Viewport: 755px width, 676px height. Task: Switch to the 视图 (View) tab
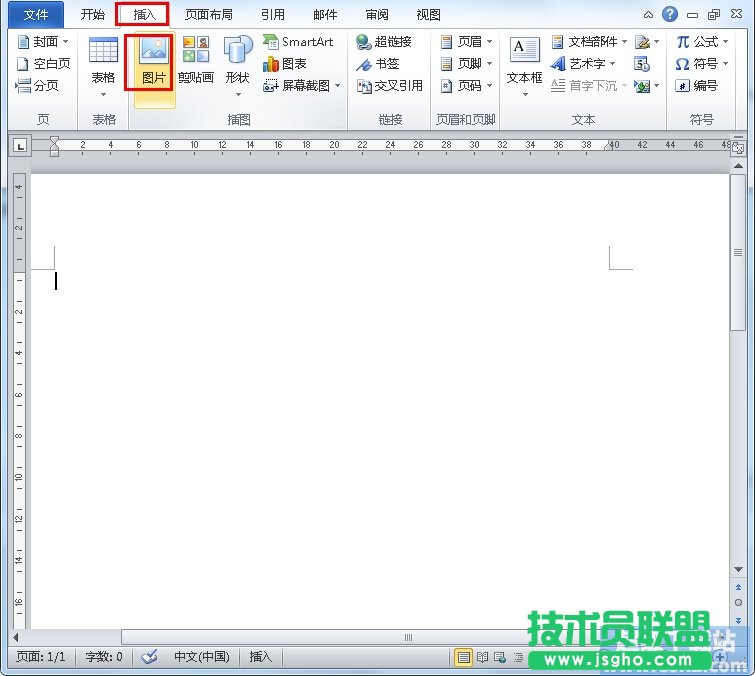[429, 15]
